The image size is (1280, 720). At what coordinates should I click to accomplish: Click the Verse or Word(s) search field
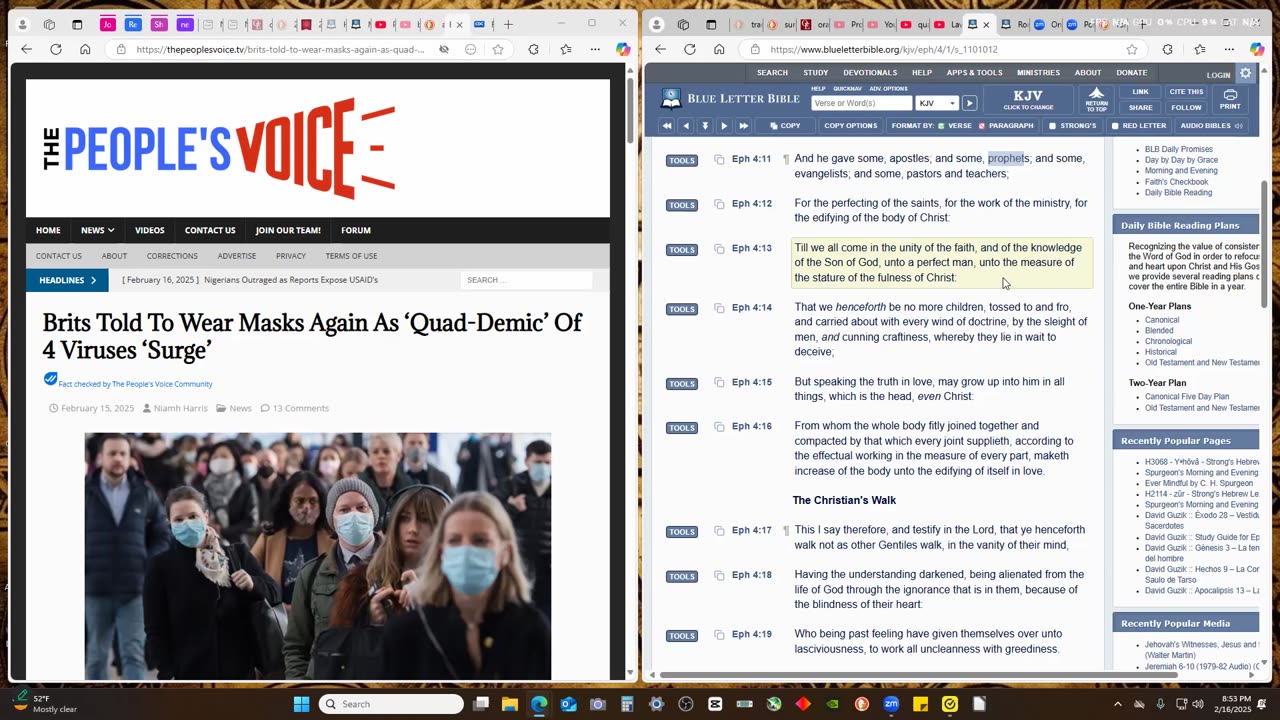[x=861, y=103]
